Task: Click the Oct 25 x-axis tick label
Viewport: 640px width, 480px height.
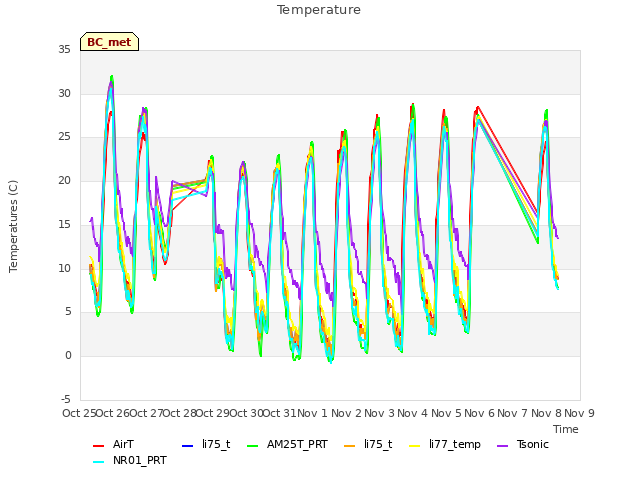Action: click(x=80, y=413)
